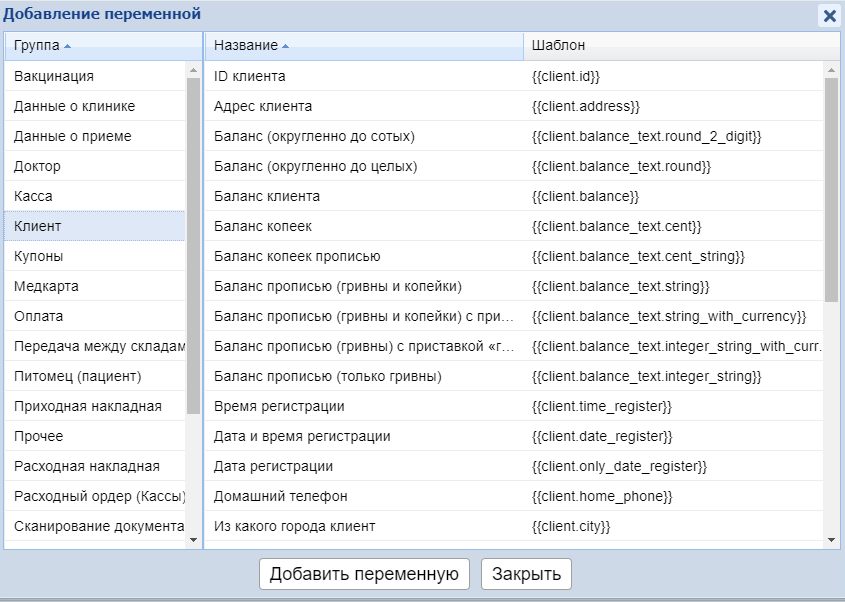Select the Медкарта group
This screenshot has height=602, width=845.
tap(46, 286)
